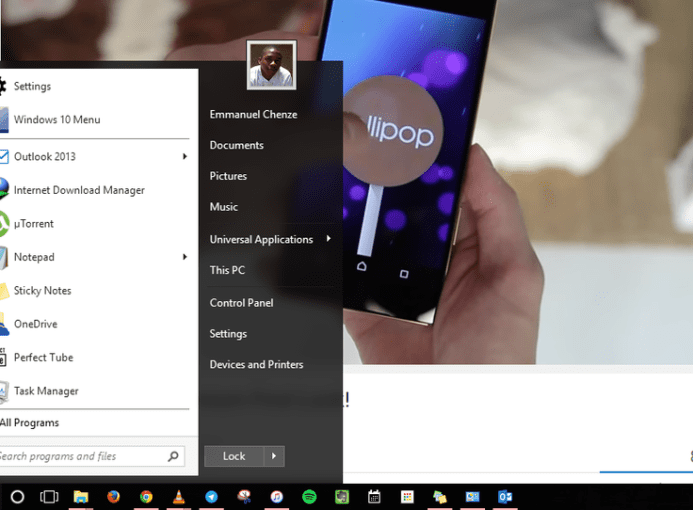
Task: Open Universal Applications submenu
Action: pyautogui.click(x=261, y=240)
